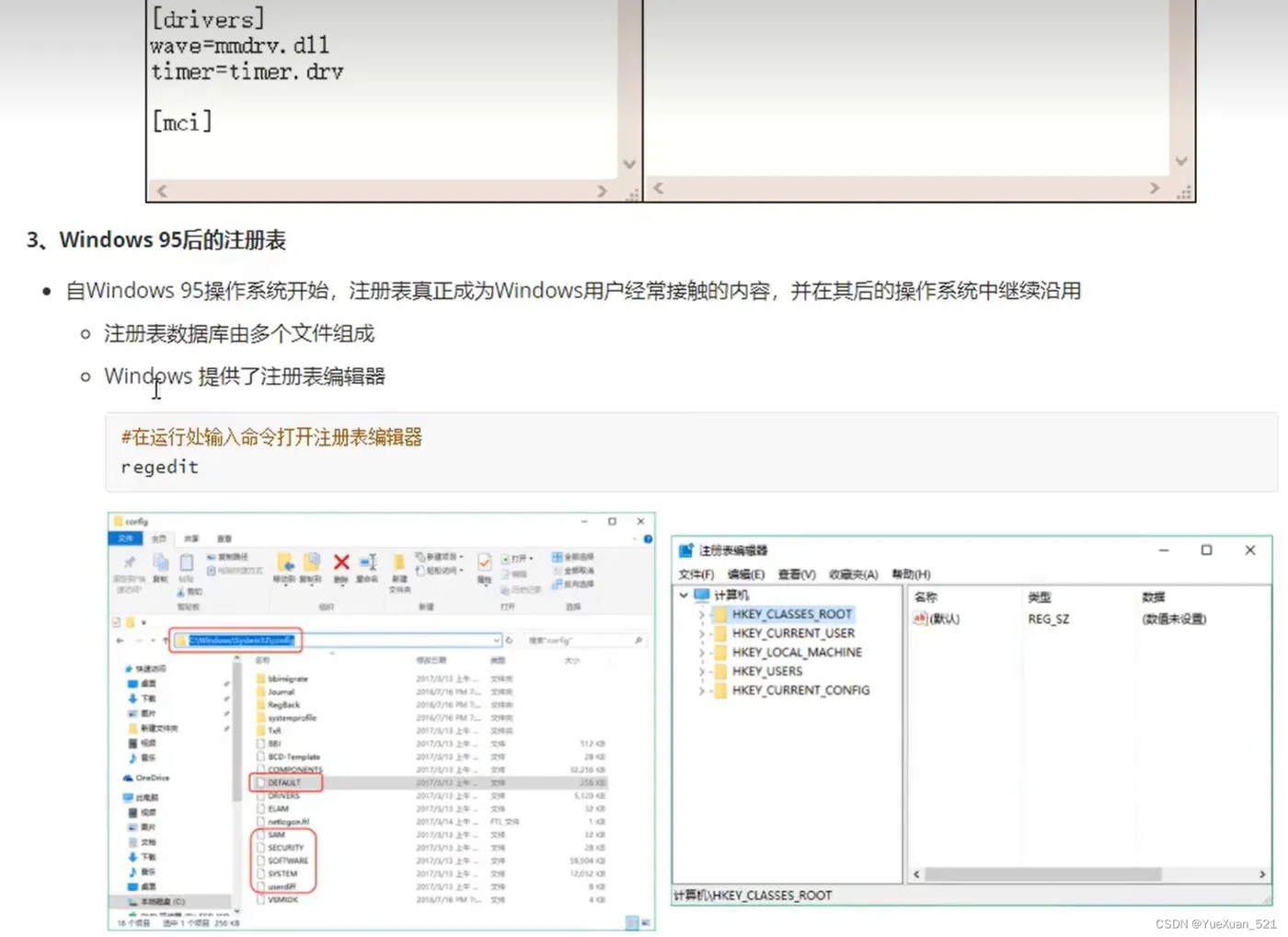Click the Copy icon in Explorer ribbon
1288x937 pixels.
tap(160, 562)
